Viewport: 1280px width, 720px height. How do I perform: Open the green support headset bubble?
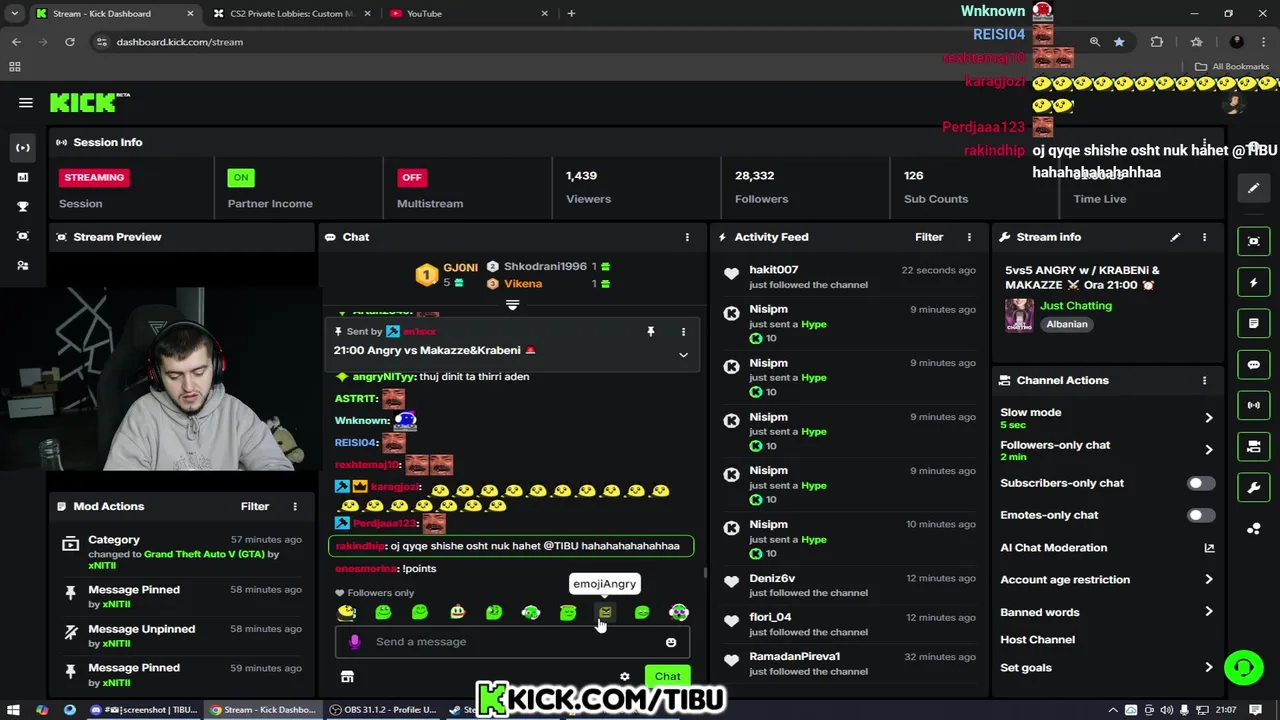click(x=1243, y=667)
